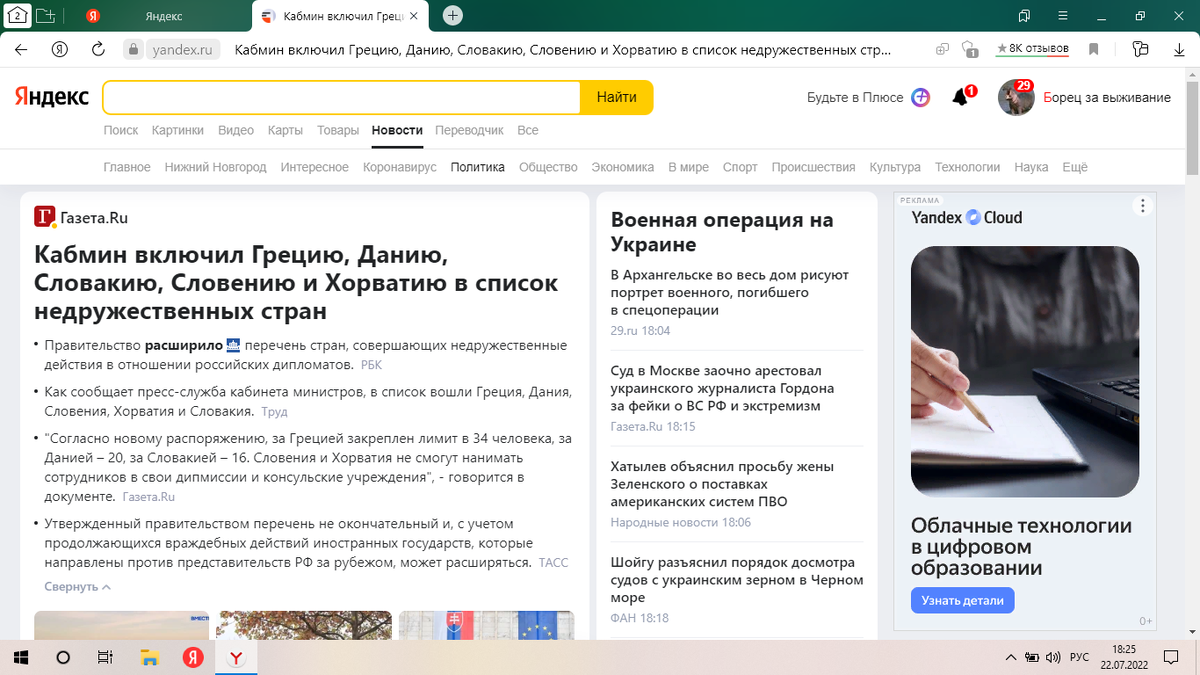
Task: Open Task View on the taskbar
Action: coord(105,657)
